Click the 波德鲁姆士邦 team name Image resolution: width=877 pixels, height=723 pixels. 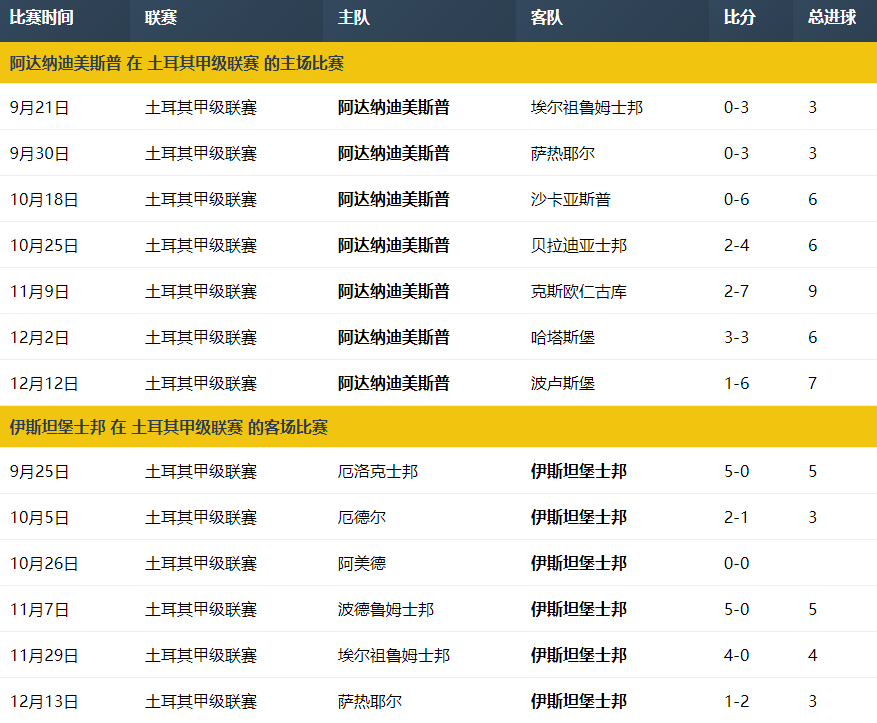point(385,609)
